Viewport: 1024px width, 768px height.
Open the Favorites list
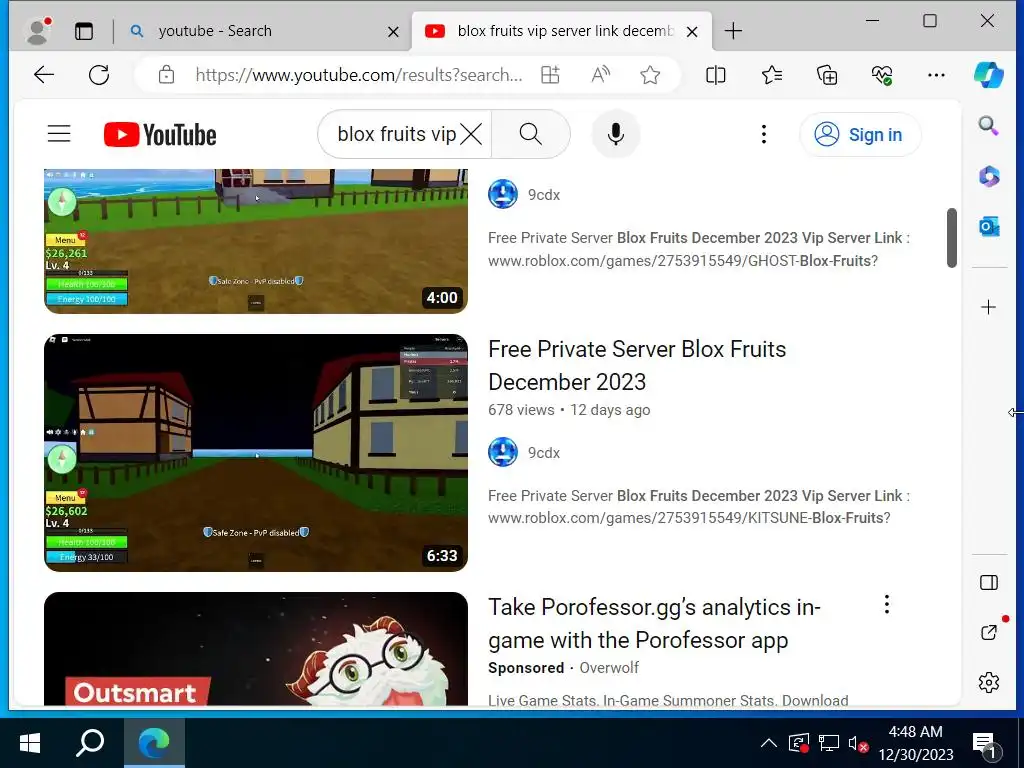(772, 75)
